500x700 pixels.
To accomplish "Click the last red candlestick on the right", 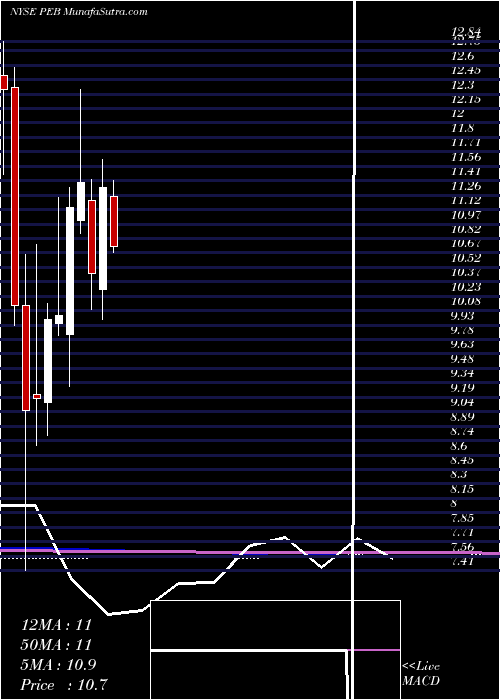I will click(x=114, y=221).
